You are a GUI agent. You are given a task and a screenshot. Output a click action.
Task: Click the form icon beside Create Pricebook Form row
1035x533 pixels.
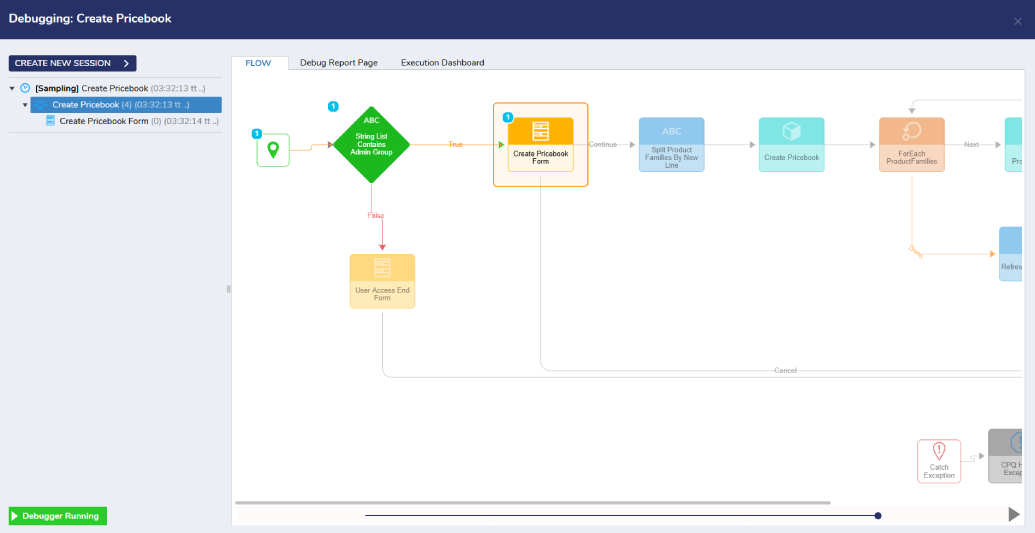50,121
